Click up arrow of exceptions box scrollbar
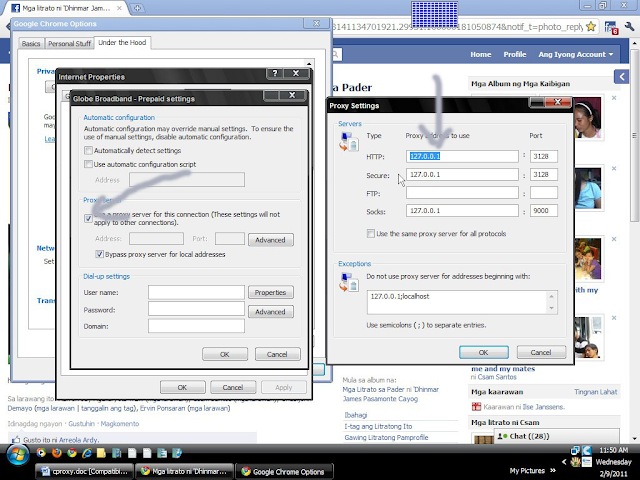This screenshot has width=640, height=480. (551, 297)
